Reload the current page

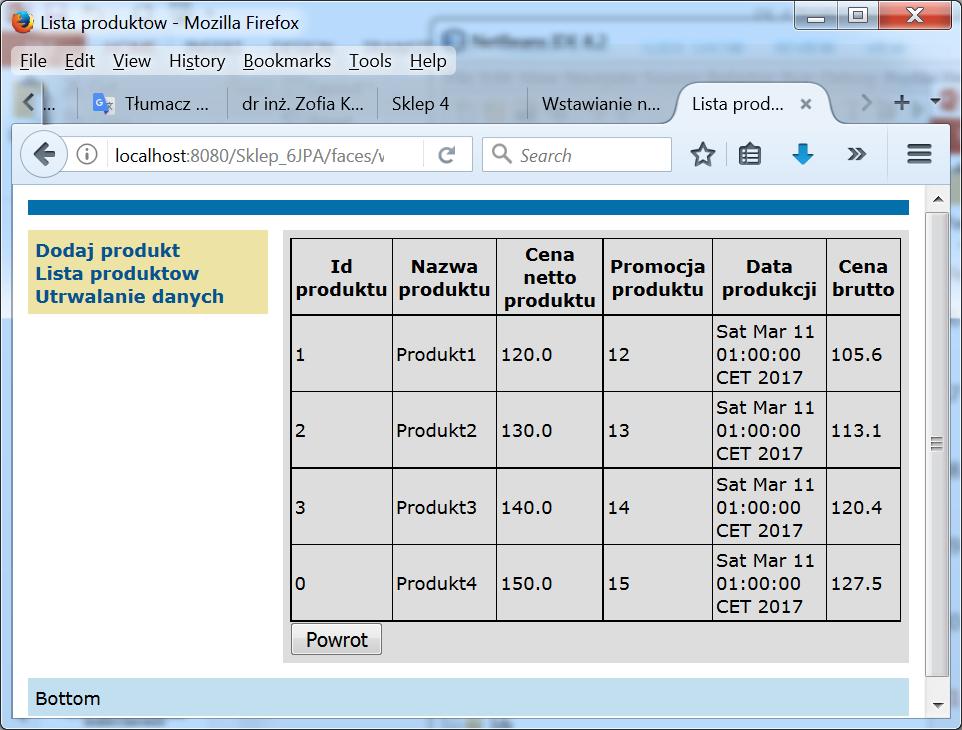(447, 155)
